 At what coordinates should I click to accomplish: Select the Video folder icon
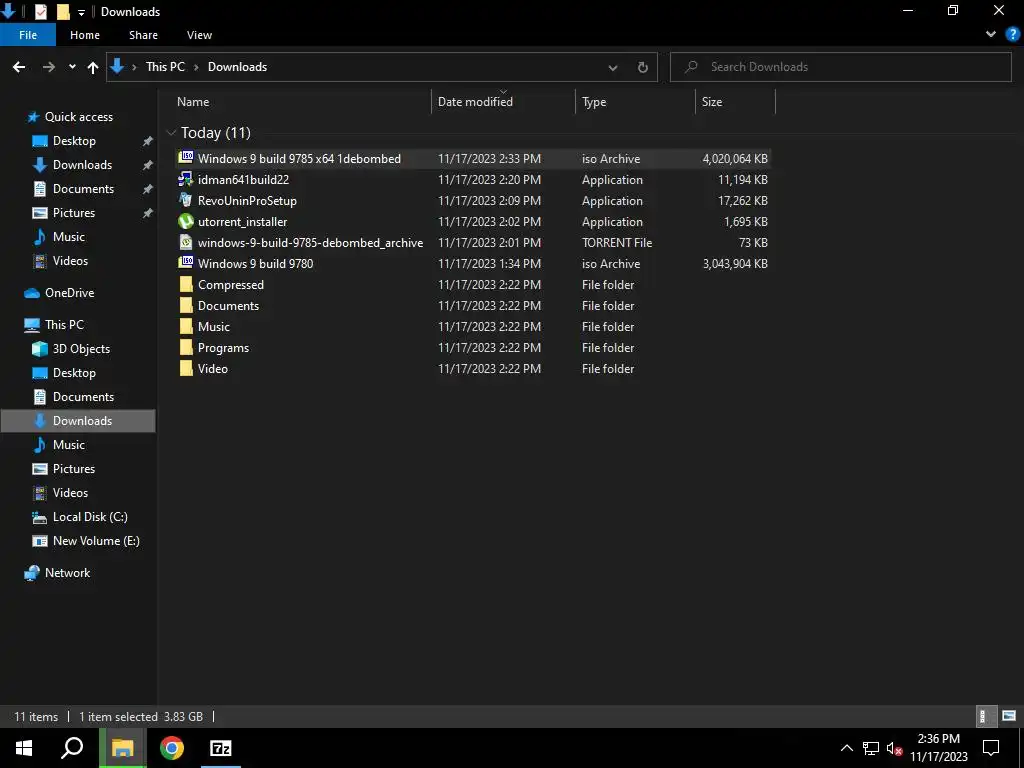(x=186, y=368)
